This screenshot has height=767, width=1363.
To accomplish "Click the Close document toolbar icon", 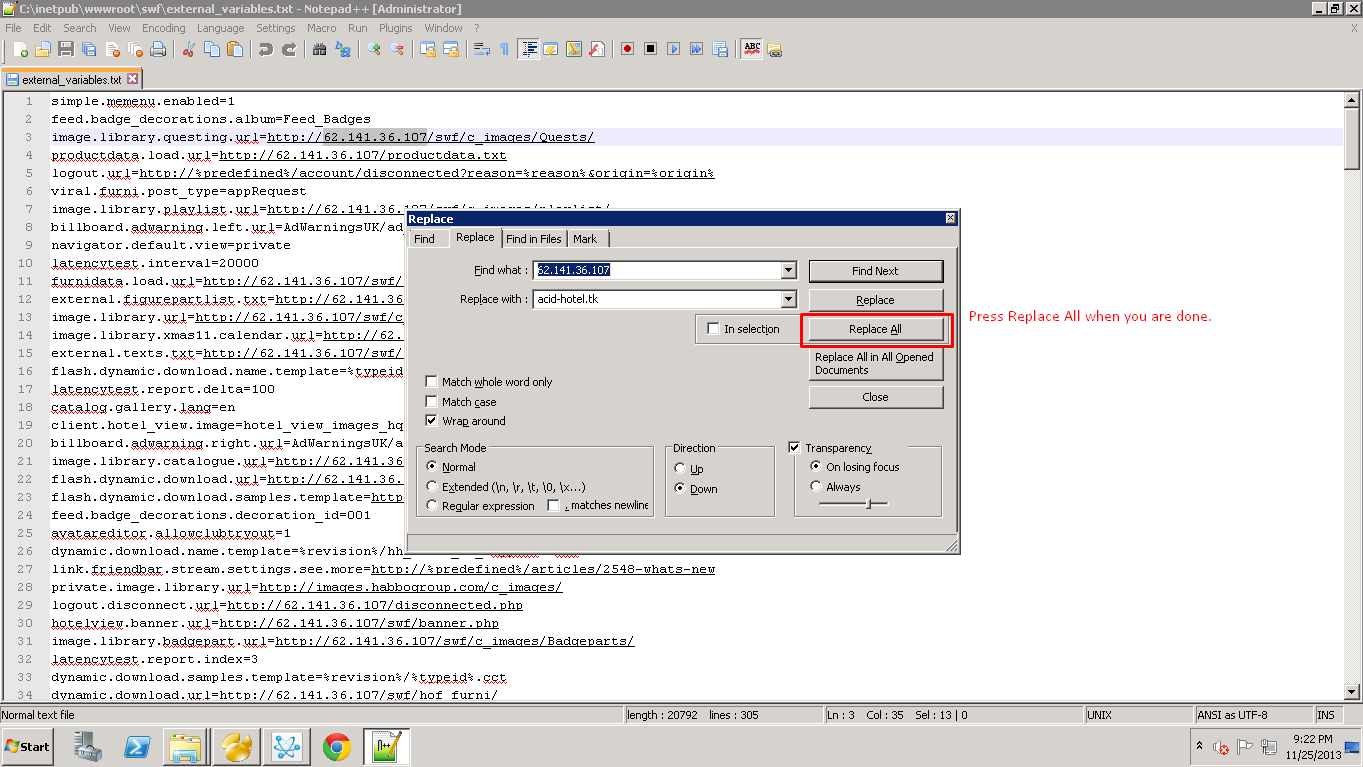I will pyautogui.click(x=112, y=49).
